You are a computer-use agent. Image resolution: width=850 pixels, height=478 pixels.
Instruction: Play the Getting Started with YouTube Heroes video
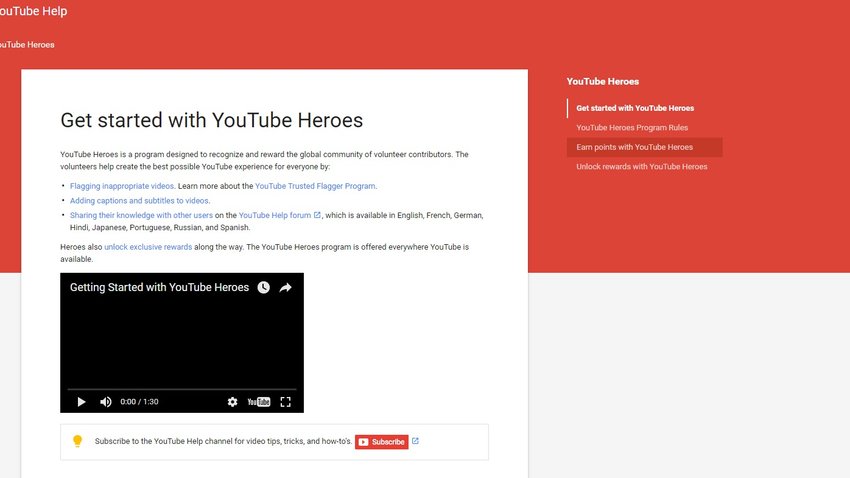(x=81, y=402)
